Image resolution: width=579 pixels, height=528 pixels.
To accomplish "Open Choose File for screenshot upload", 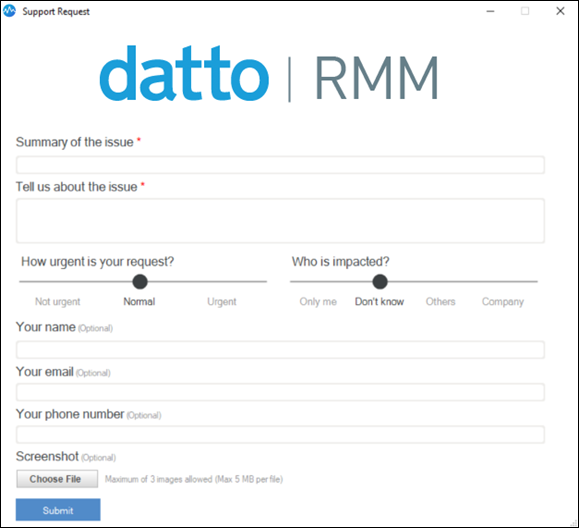I will coord(57,479).
